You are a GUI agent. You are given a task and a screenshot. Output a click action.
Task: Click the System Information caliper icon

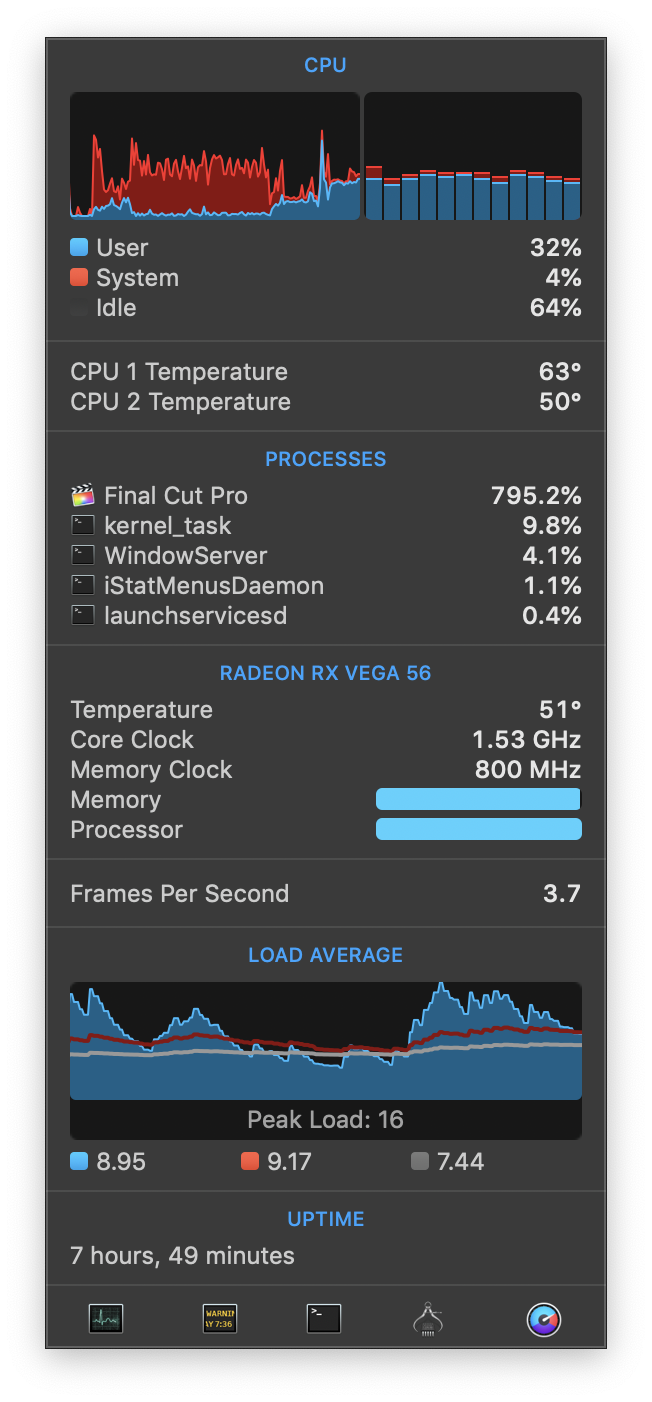[428, 1320]
